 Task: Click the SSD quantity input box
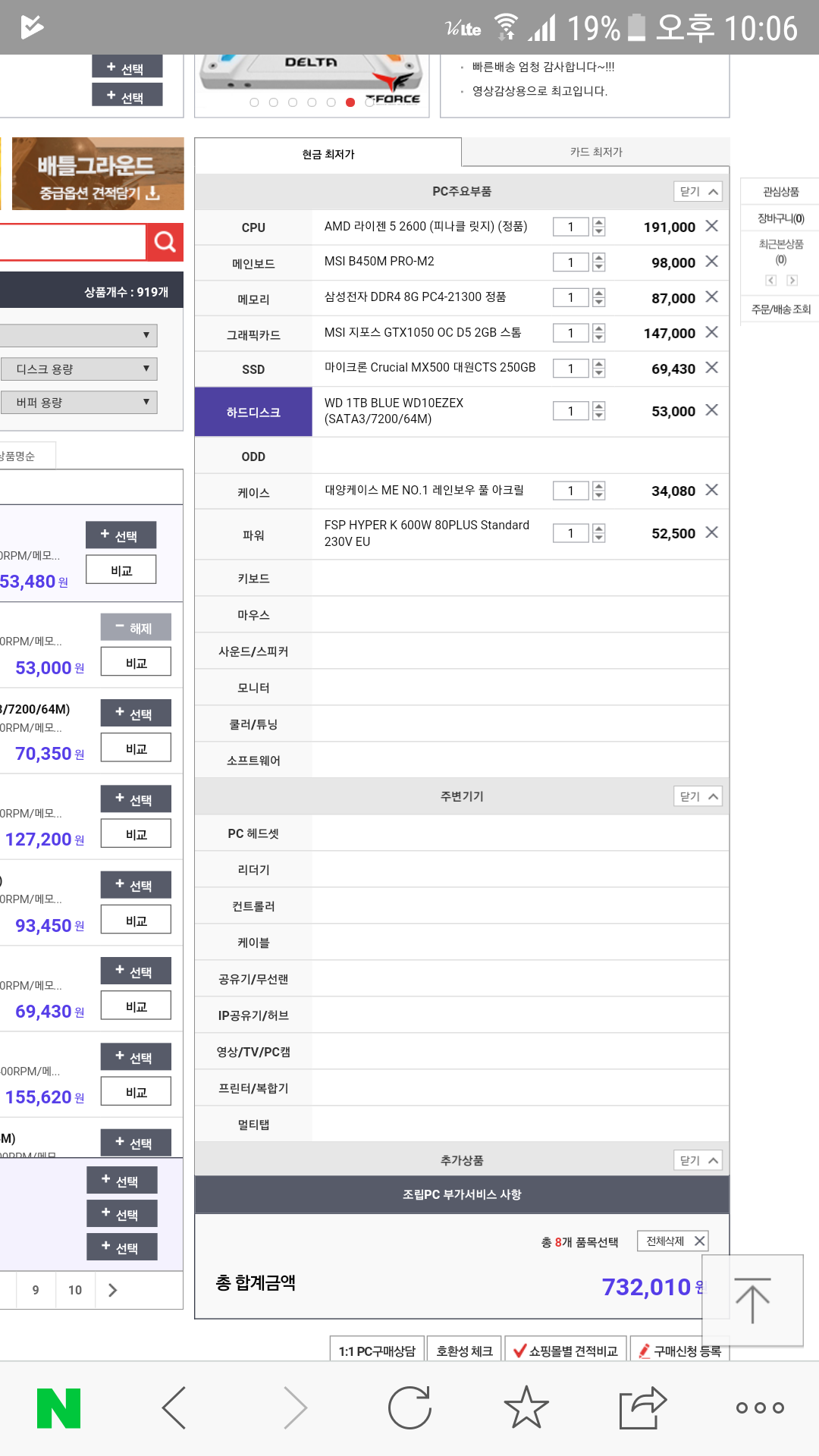click(x=571, y=369)
